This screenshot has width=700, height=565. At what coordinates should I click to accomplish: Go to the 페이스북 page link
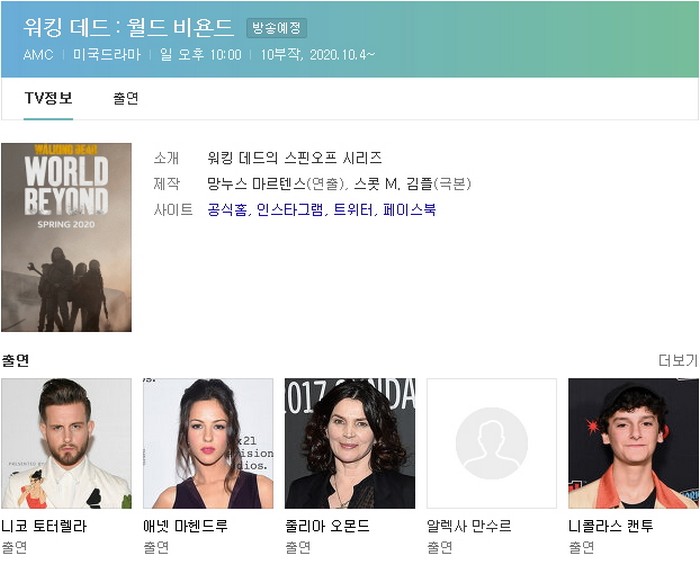click(410, 210)
